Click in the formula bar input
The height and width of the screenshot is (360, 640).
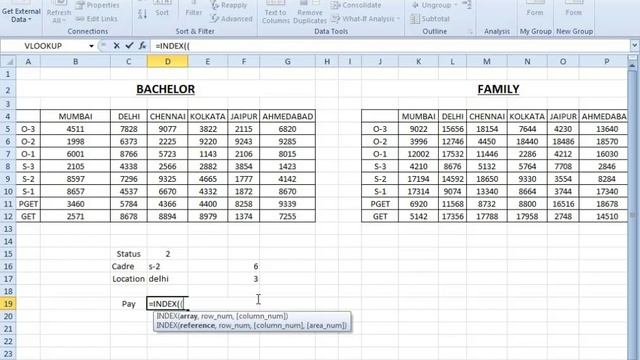tap(390, 46)
